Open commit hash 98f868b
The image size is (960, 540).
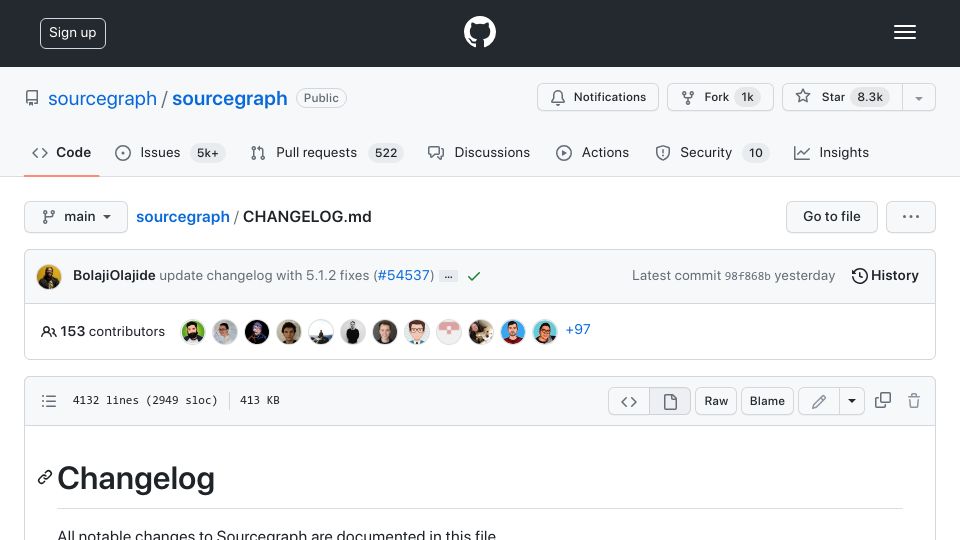click(x=747, y=276)
